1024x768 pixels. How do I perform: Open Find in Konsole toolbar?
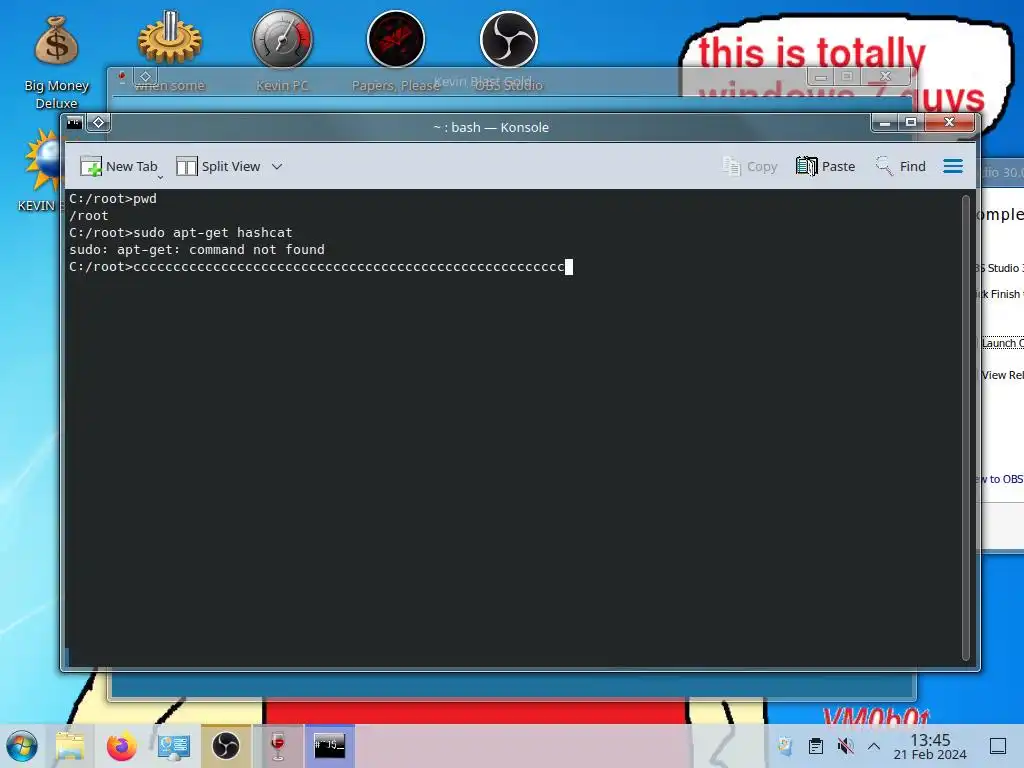901,167
